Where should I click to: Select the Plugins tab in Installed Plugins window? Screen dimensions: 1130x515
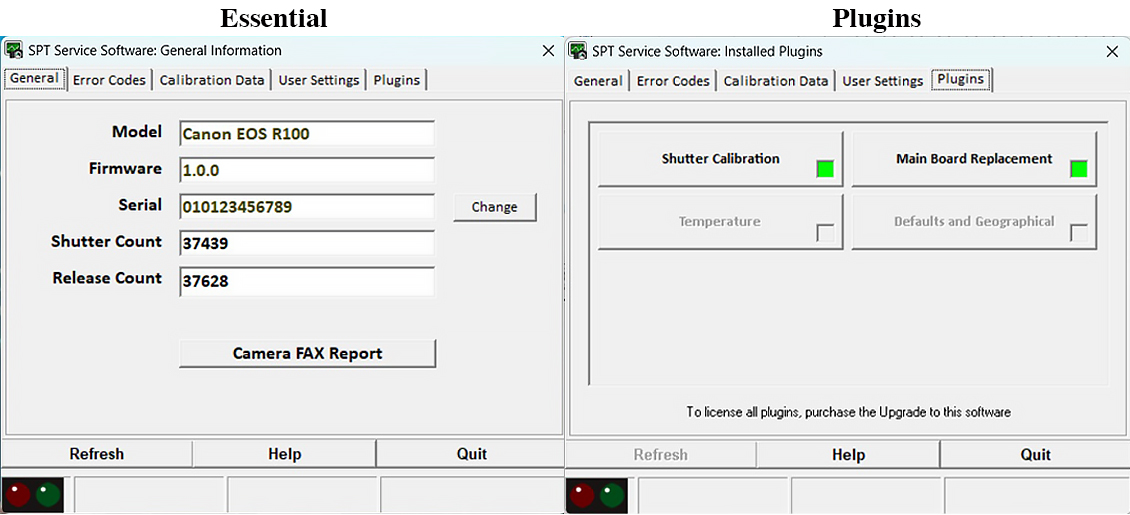961,79
